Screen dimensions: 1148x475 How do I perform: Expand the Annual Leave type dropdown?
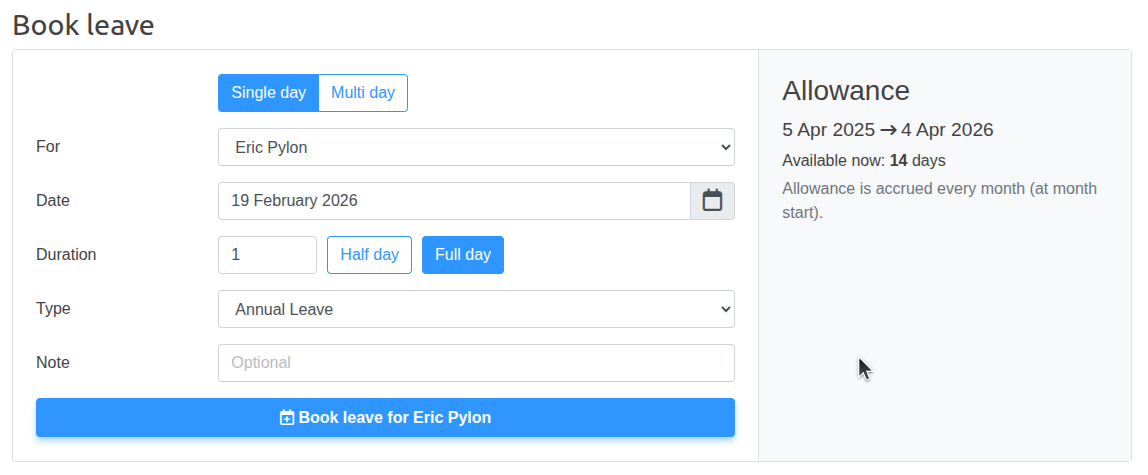[x=476, y=309]
